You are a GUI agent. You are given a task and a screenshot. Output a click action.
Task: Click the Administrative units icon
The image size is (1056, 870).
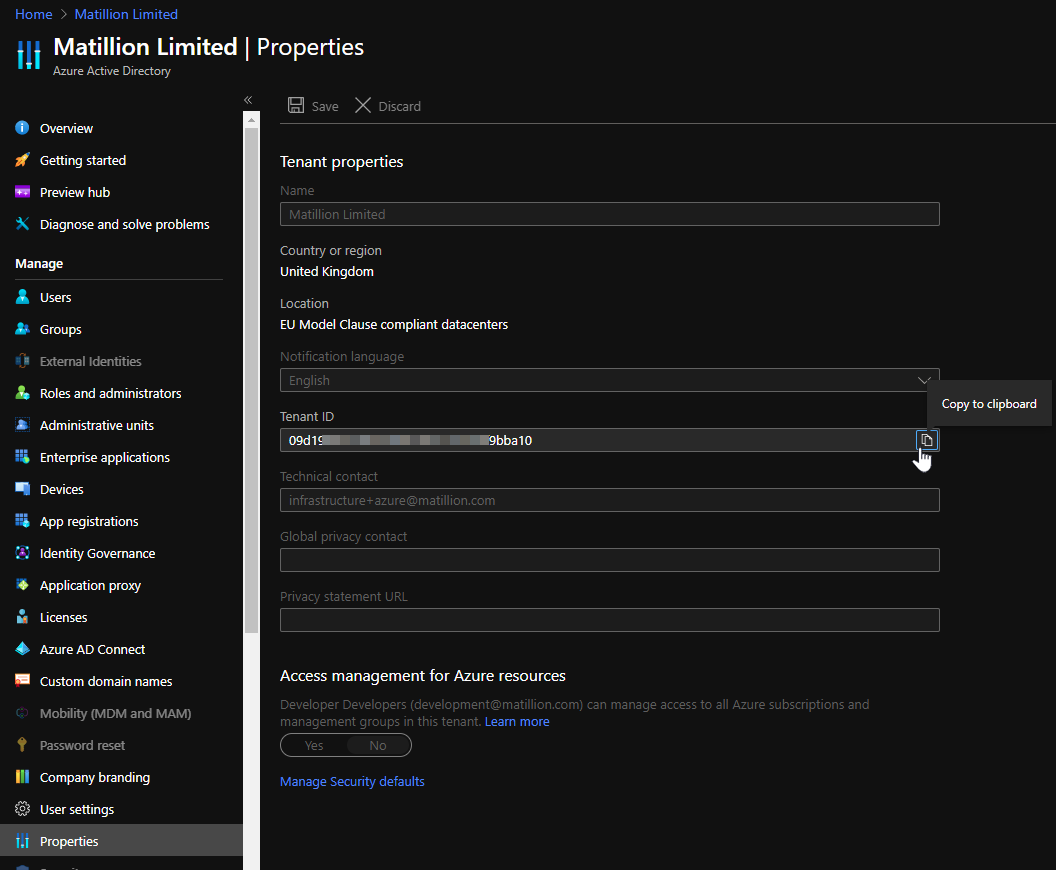point(22,425)
